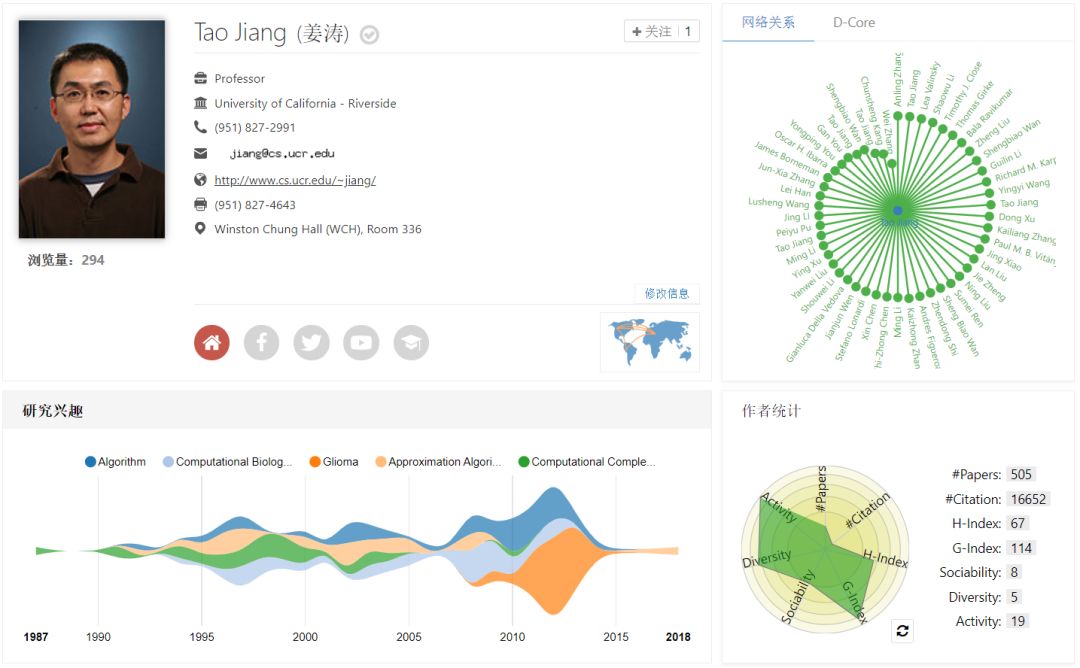The height and width of the screenshot is (668, 1080).
Task: Switch to the D-Core tab
Action: click(854, 22)
